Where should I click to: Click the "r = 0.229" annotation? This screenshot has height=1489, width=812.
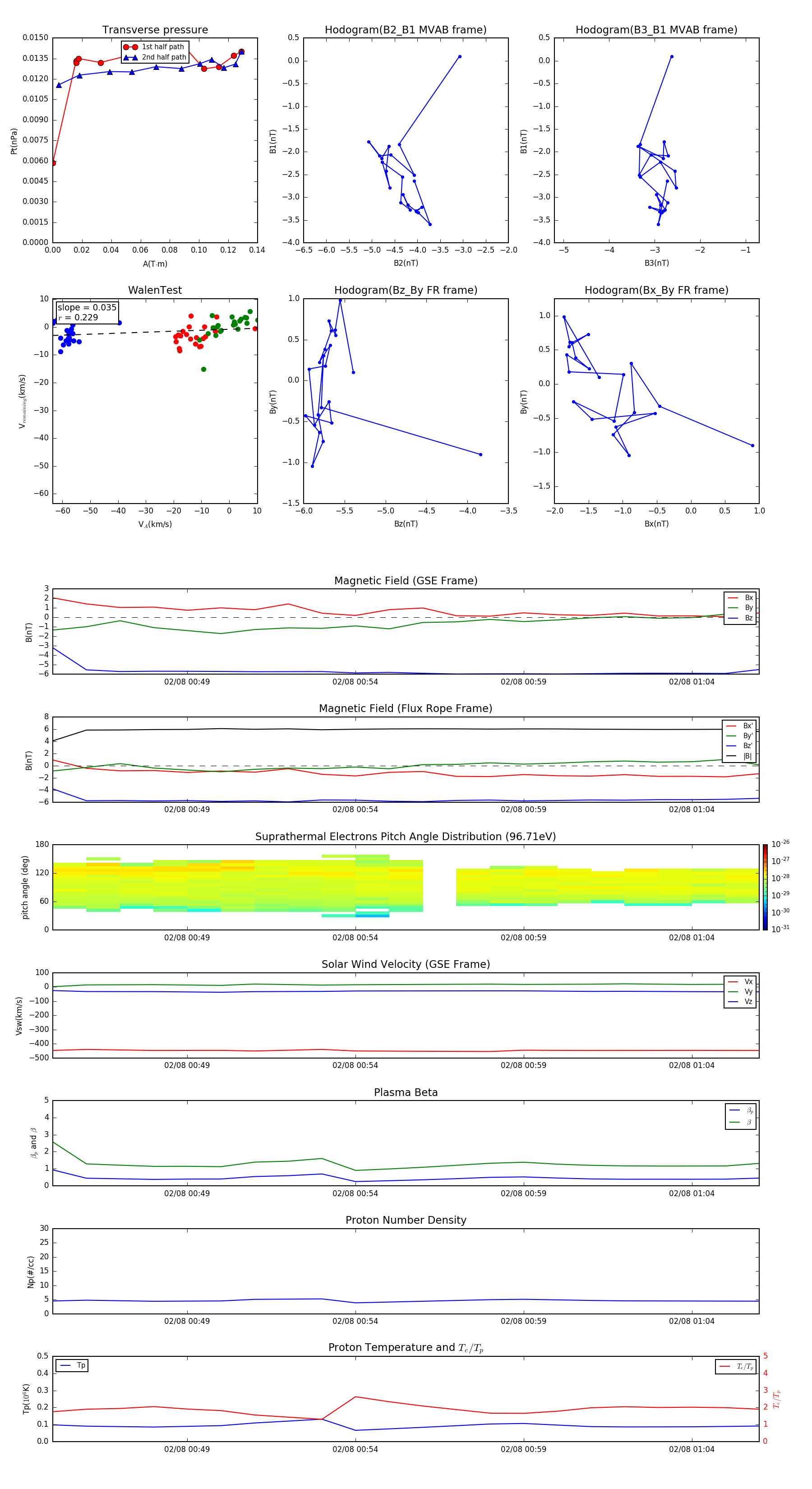click(78, 317)
